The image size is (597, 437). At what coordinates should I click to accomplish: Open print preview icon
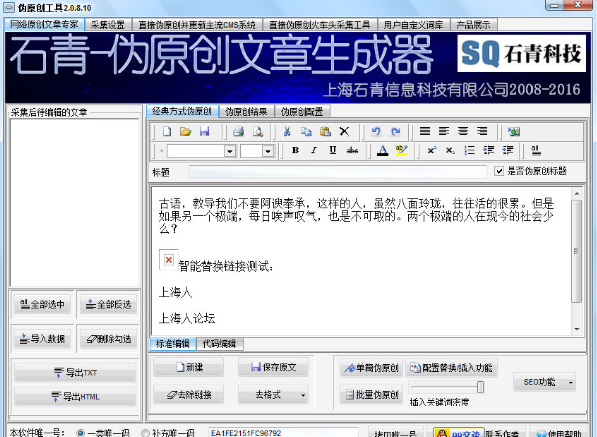point(258,132)
